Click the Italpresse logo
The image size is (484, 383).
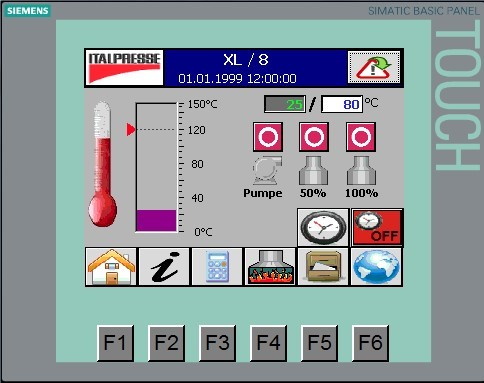click(x=124, y=68)
